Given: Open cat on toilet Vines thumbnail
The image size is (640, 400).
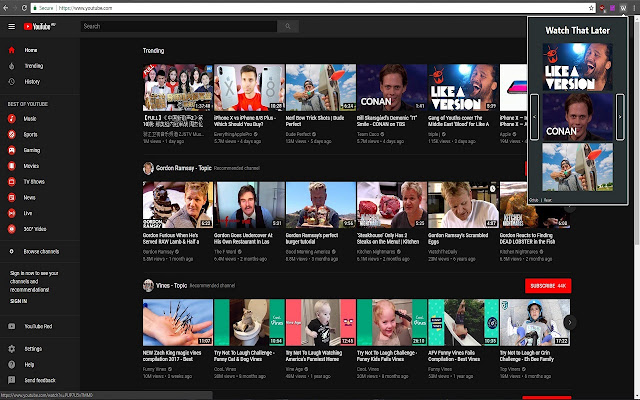Looking at the screenshot, I should click(x=249, y=322).
